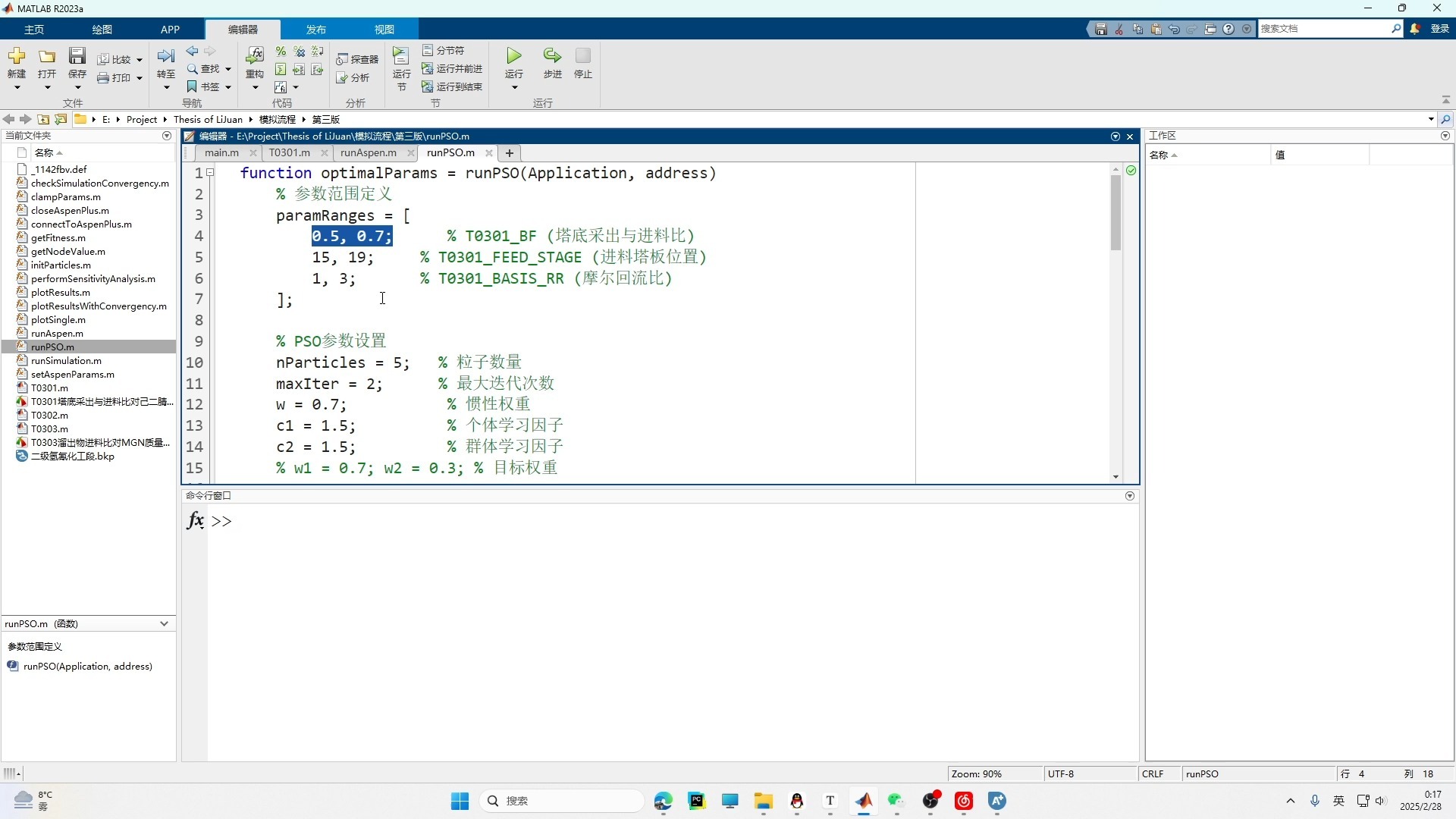This screenshot has height=819, width=1456.
Task: Click the Run Section (运行节) icon
Action: (x=400, y=56)
